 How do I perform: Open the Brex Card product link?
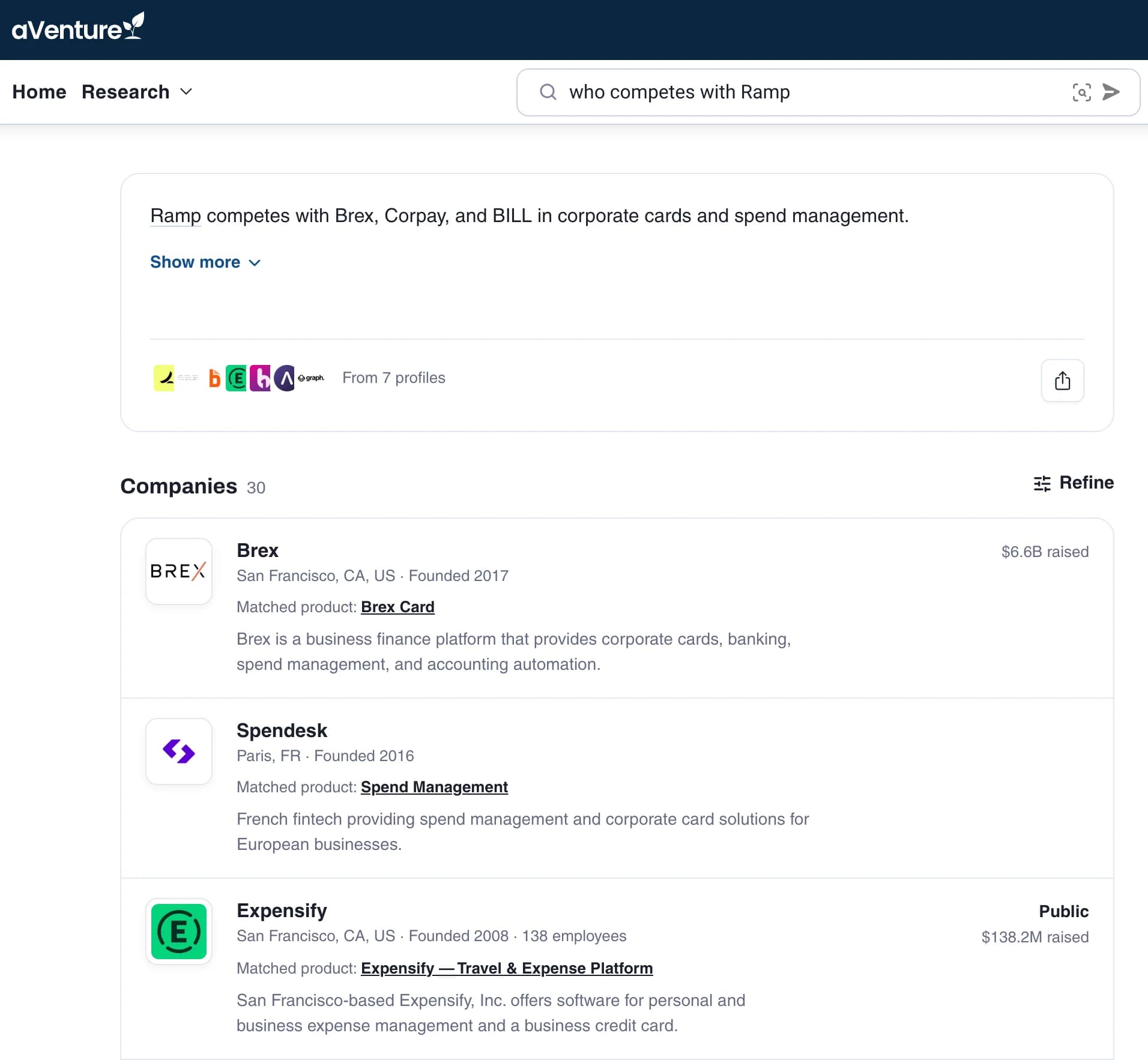[x=397, y=607]
